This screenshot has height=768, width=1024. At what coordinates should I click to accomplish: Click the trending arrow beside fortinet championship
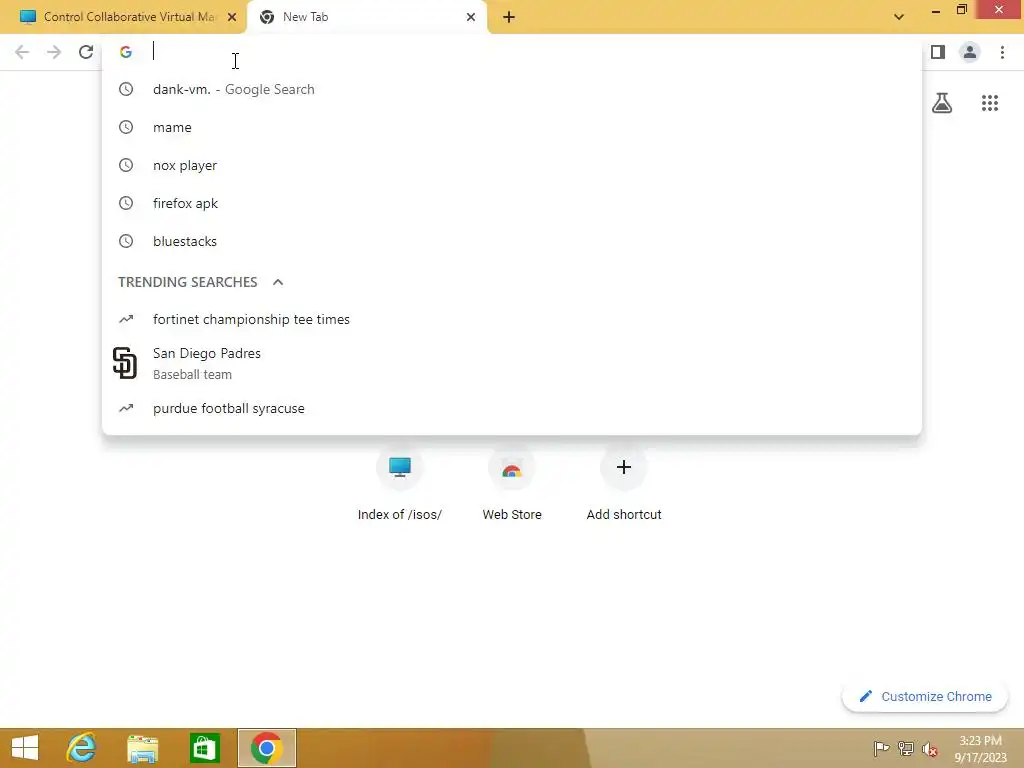point(126,319)
